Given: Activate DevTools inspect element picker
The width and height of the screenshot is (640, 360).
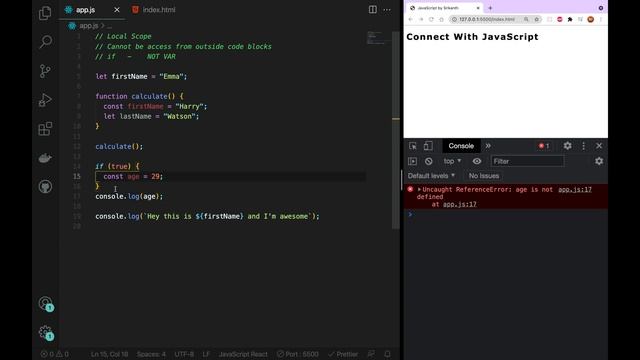Looking at the screenshot, I should pyautogui.click(x=413, y=146).
